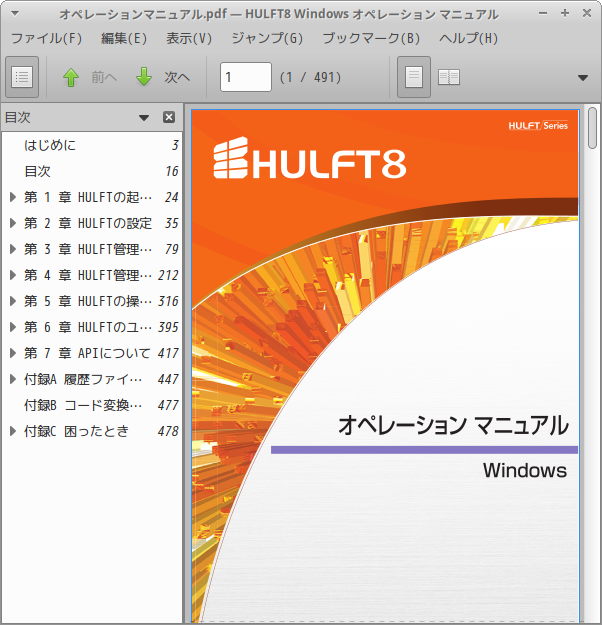Click the 次へ button label

(x=177, y=77)
